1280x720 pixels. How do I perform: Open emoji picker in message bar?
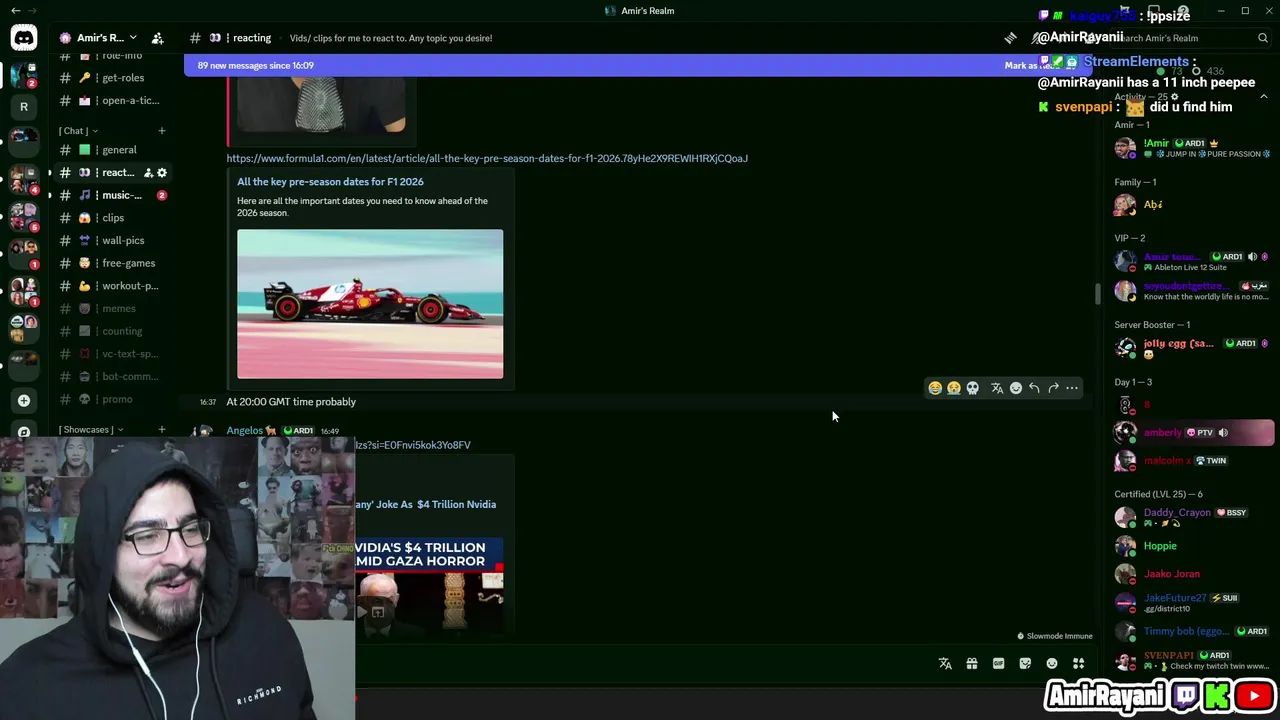click(1052, 663)
